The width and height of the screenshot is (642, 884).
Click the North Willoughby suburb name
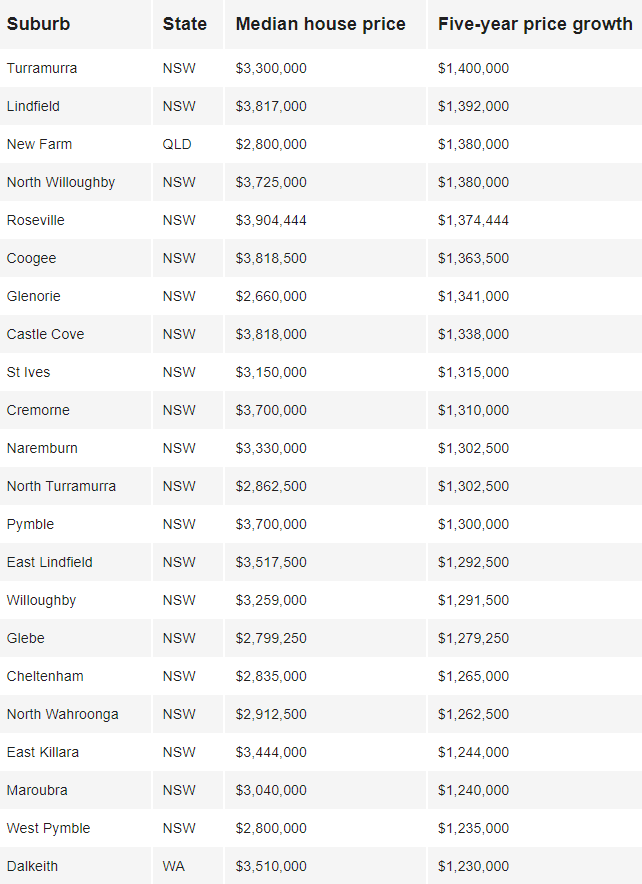pos(61,182)
